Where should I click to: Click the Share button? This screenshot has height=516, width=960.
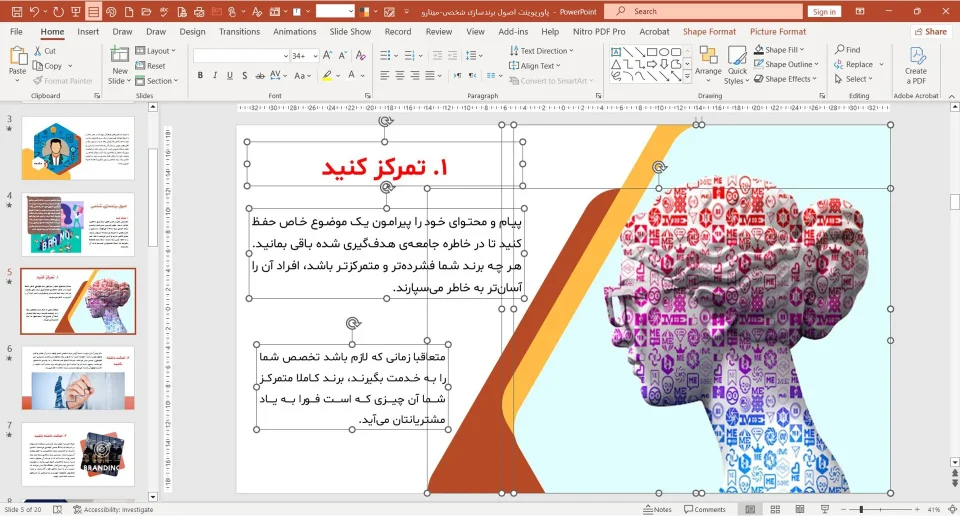930,32
